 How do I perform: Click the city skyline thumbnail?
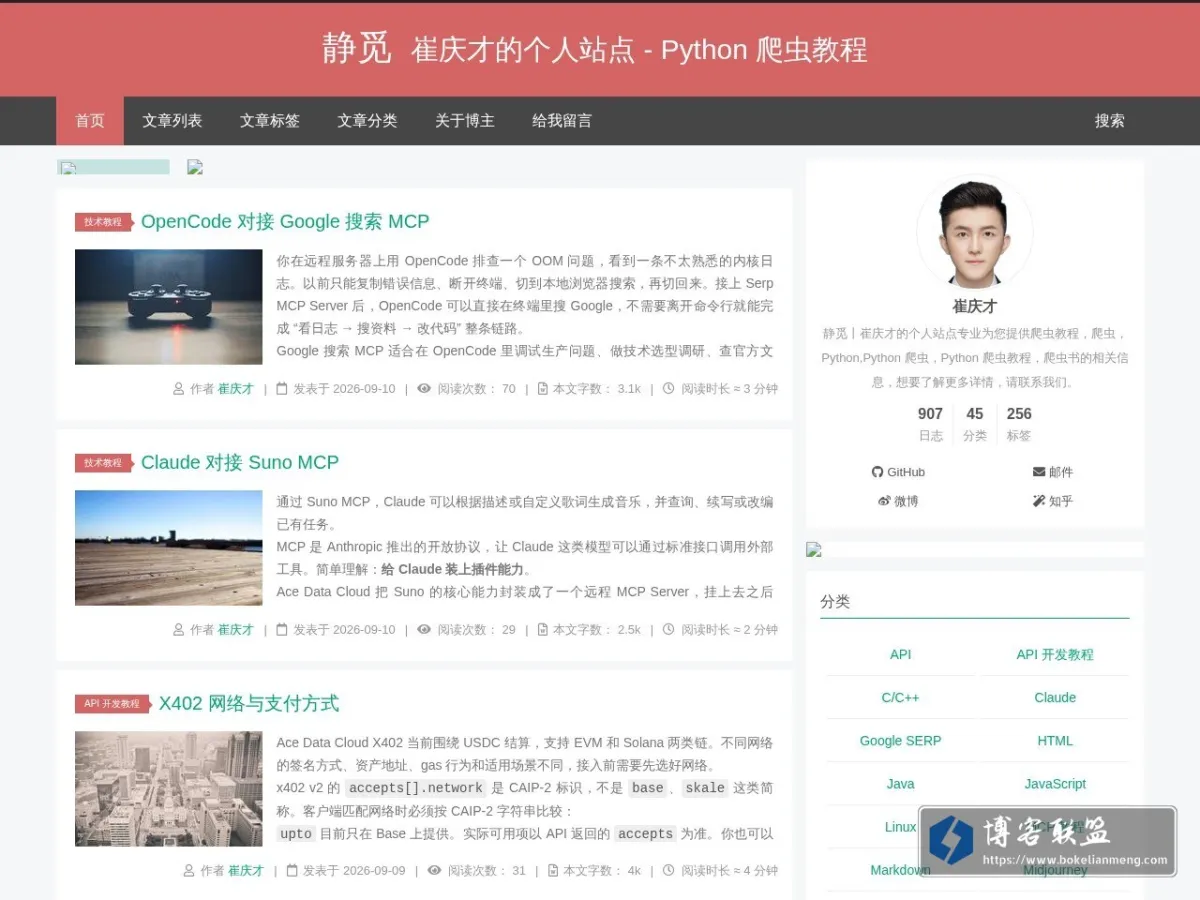pyautogui.click(x=169, y=789)
